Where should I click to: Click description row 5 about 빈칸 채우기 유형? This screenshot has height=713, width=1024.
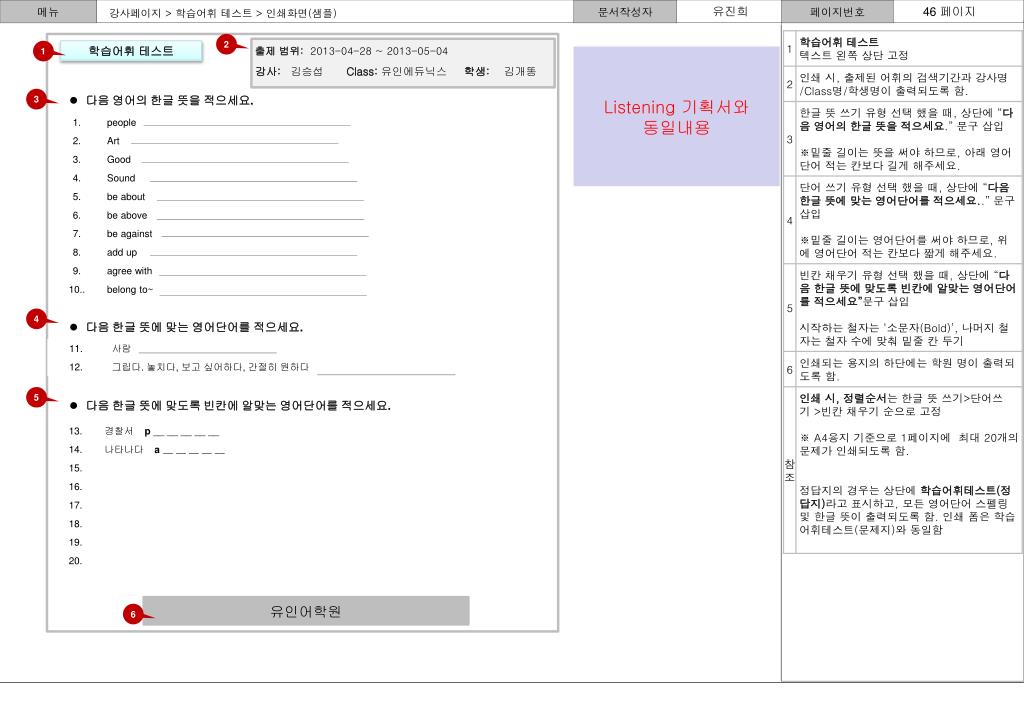coord(907,308)
